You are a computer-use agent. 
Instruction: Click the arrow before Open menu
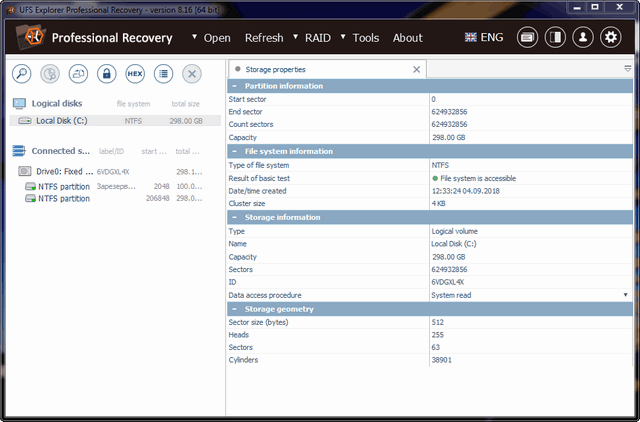click(195, 37)
